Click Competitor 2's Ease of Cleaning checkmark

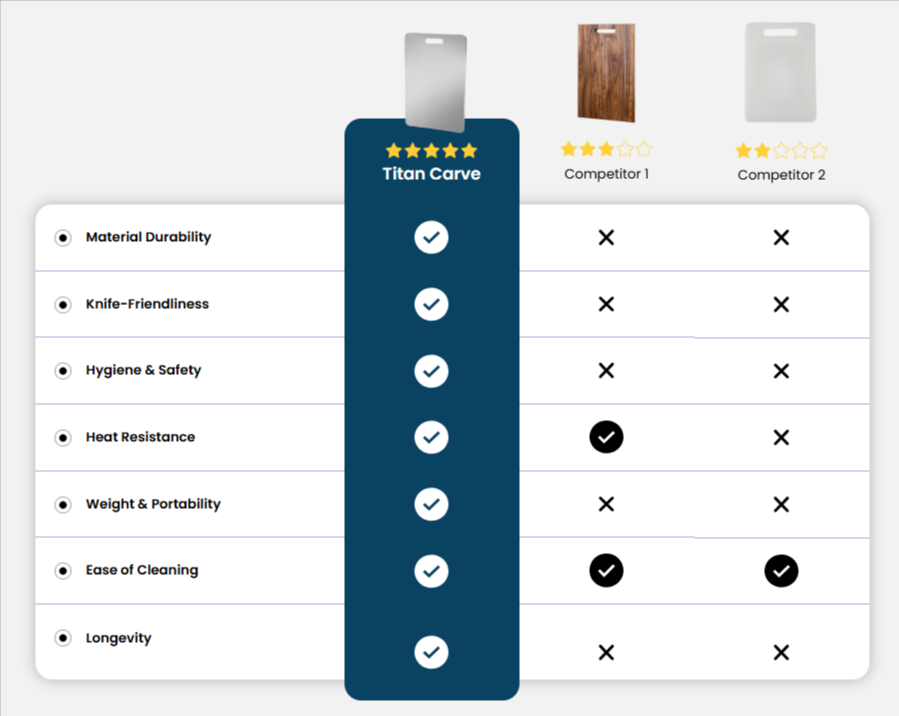point(781,571)
